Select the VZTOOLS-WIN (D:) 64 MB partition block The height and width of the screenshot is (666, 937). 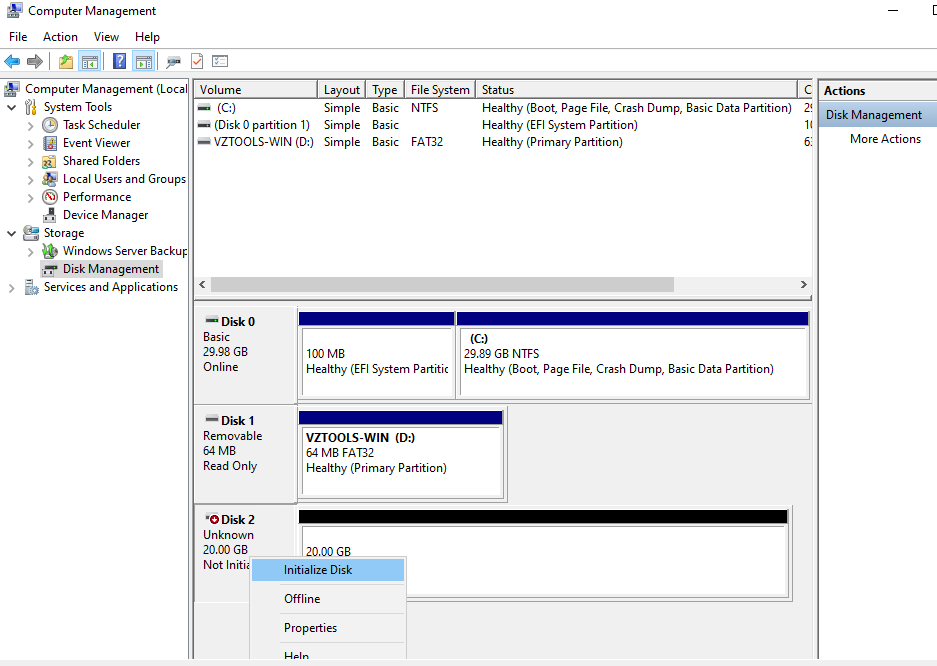pos(401,454)
